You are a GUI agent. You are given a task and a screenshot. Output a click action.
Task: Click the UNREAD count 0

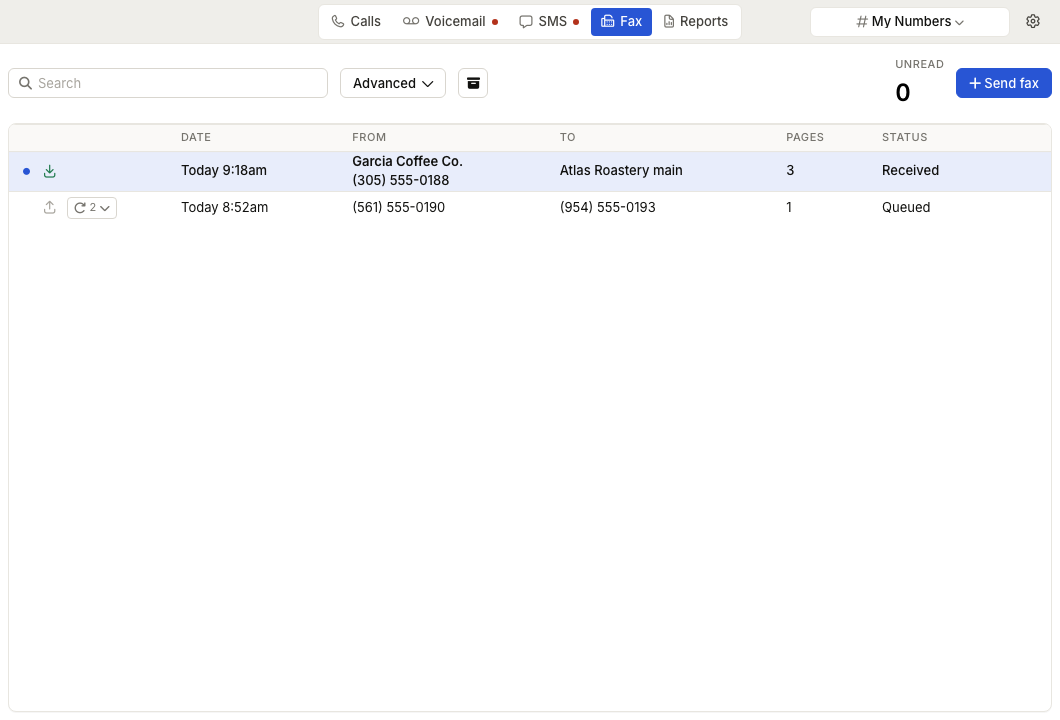tap(902, 93)
